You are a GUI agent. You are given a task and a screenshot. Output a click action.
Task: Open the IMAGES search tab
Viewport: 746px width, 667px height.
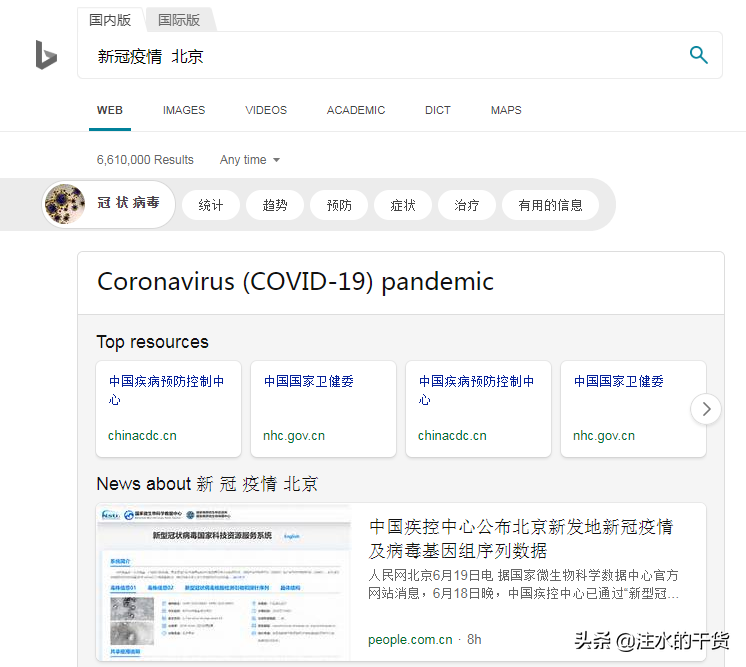coord(184,110)
